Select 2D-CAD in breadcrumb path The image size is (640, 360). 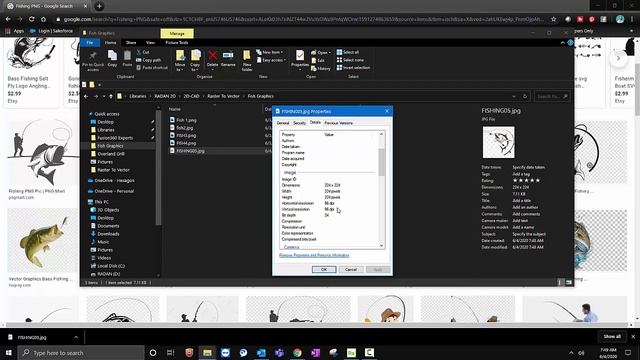(x=191, y=96)
